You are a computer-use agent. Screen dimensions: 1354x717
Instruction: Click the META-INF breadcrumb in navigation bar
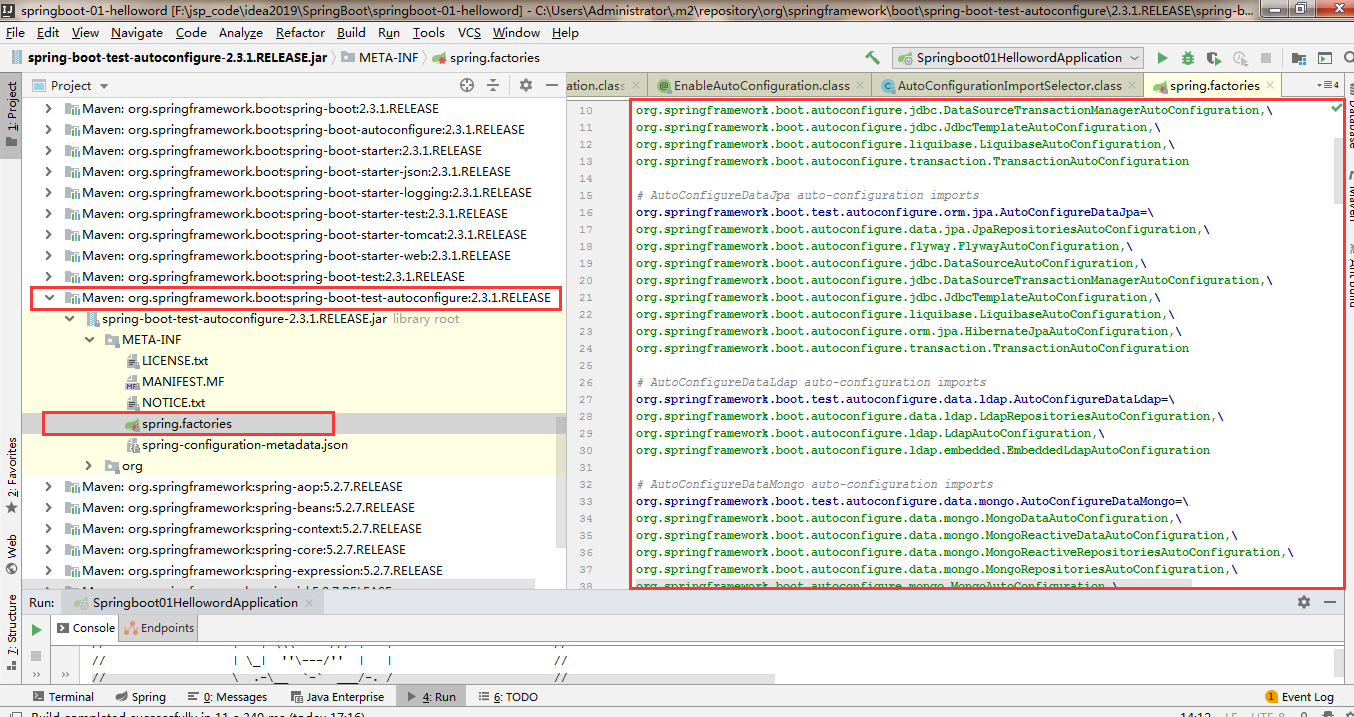point(380,58)
